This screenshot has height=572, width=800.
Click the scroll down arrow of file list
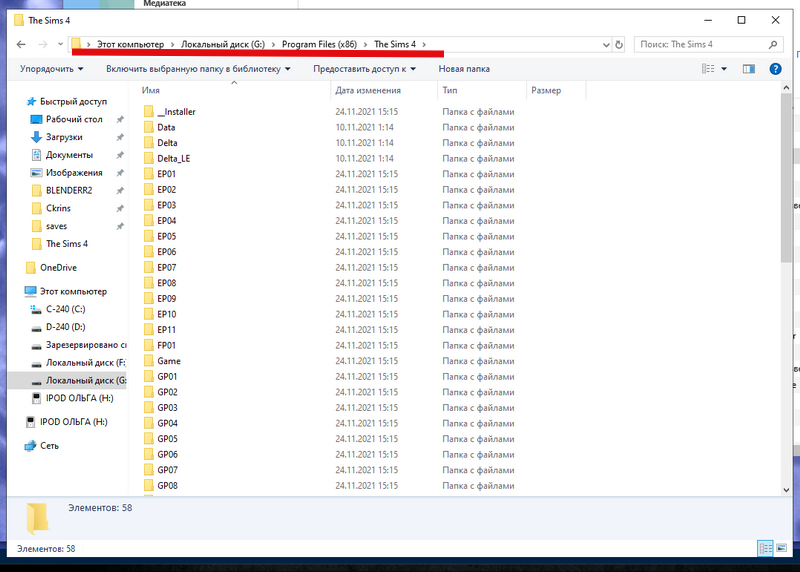[x=786, y=490]
